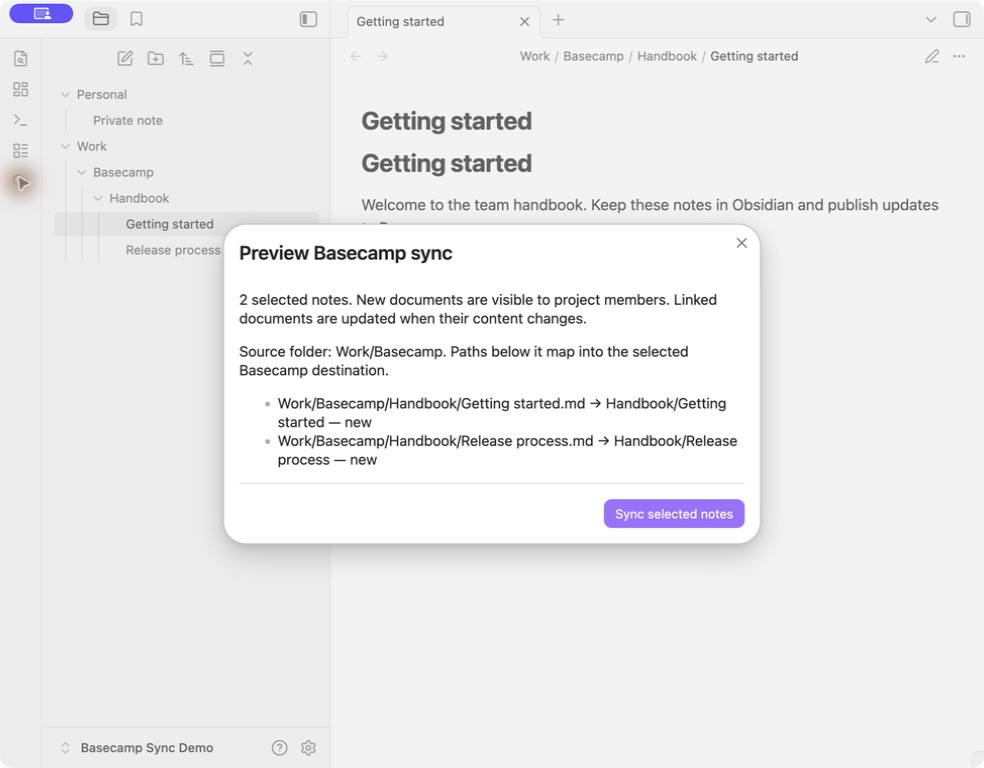
Task: Collapse the Personal folder
Action: pyautogui.click(x=65, y=95)
